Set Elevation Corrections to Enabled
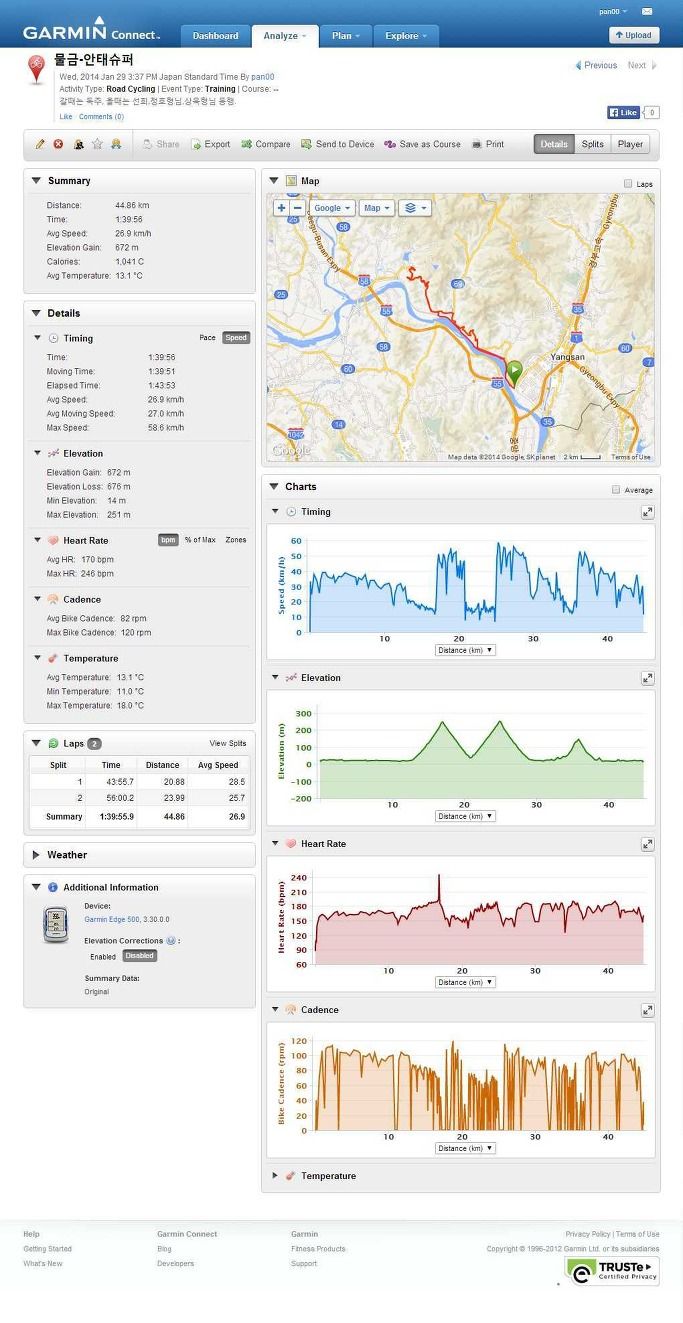The width and height of the screenshot is (683, 1323). [x=103, y=956]
